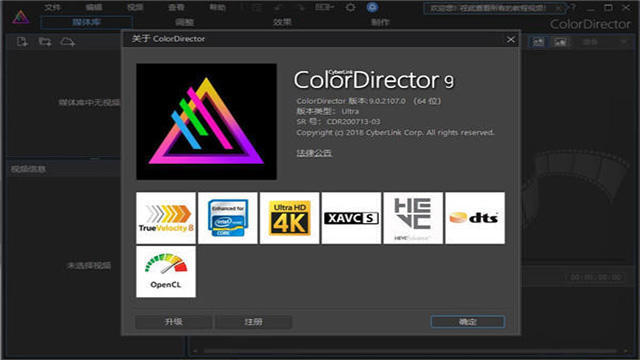640x360 pixels.
Task: Click the 视频信息 (Video info) panel header
Action: (x=63, y=169)
